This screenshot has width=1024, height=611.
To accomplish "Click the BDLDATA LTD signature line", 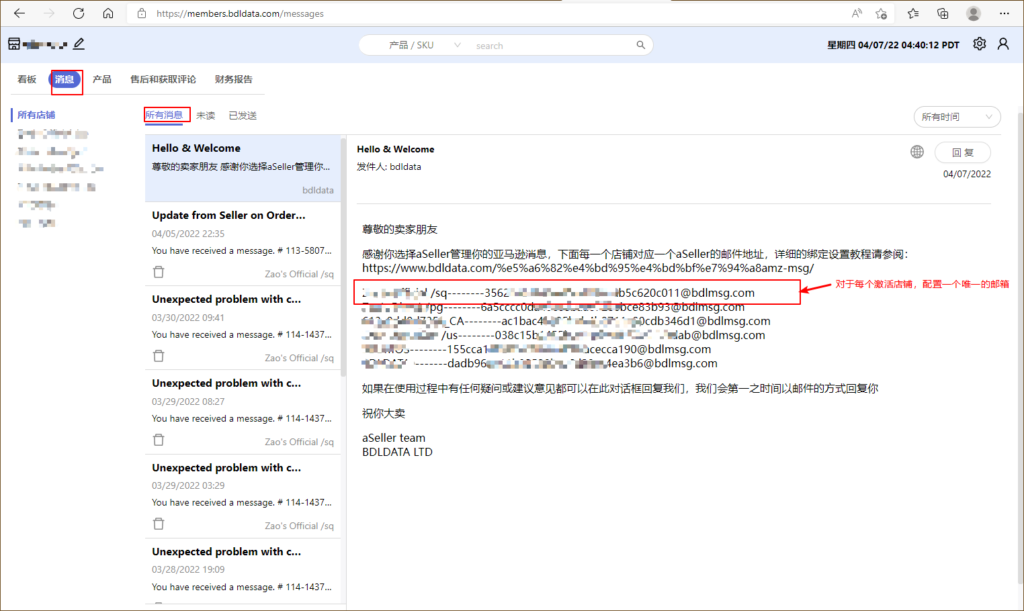I will (x=397, y=452).
